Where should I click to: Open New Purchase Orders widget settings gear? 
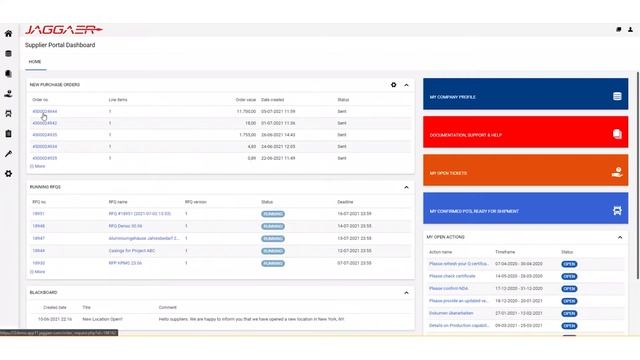click(393, 85)
